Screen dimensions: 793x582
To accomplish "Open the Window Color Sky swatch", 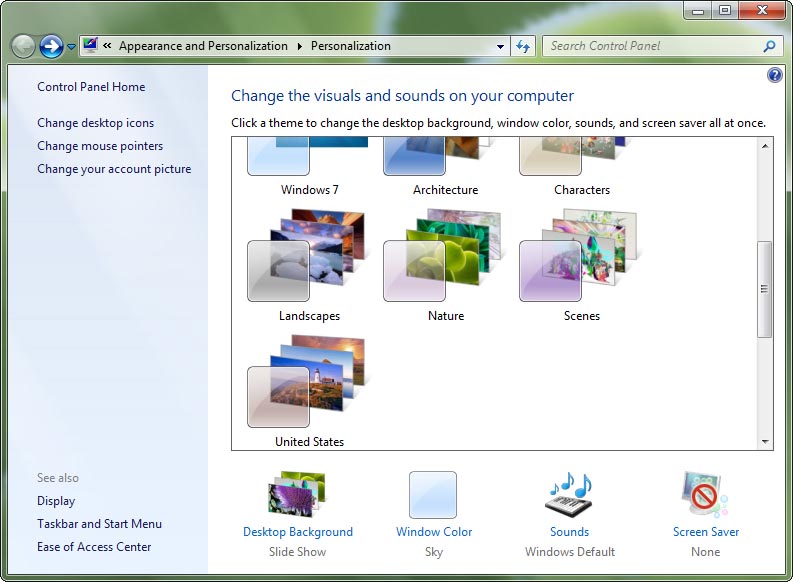I will pos(433,495).
